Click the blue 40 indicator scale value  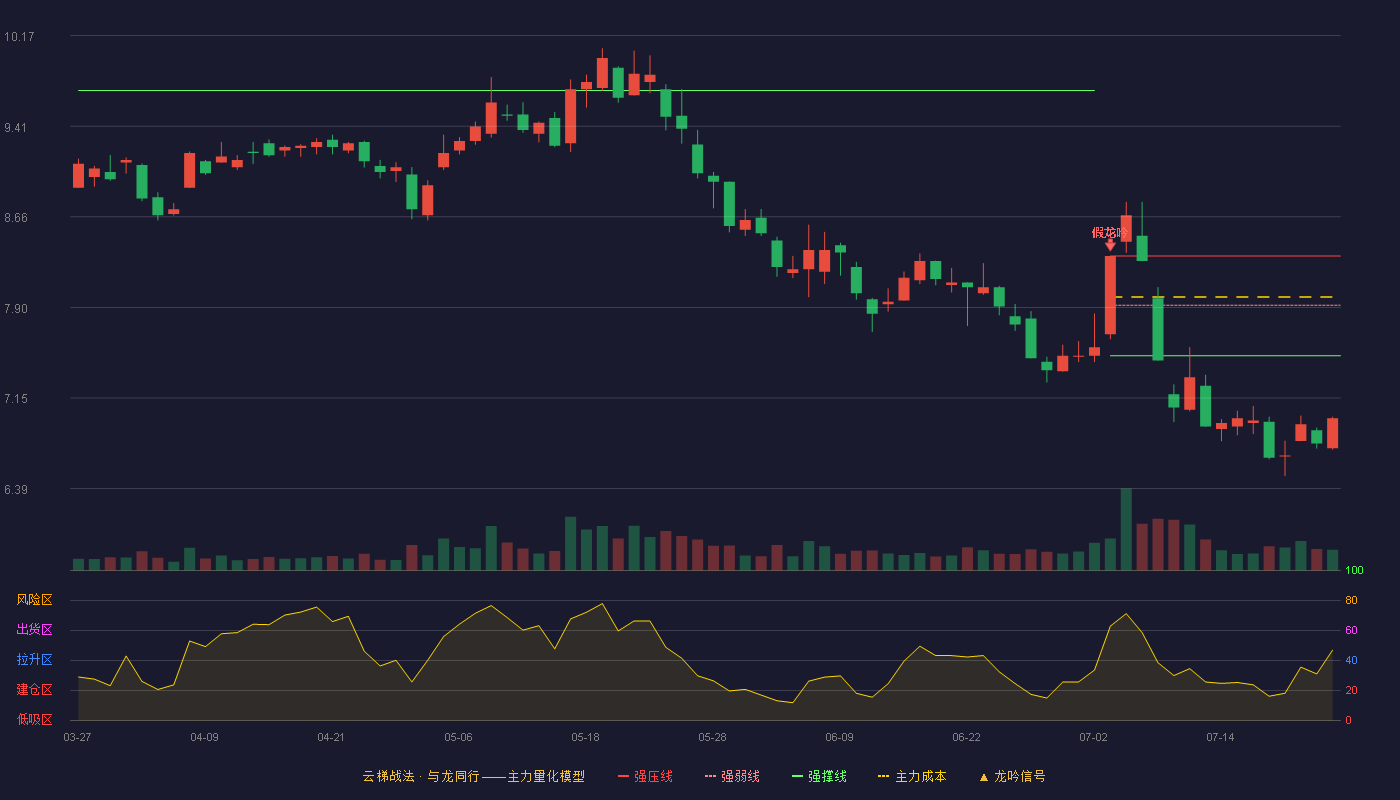click(x=1351, y=660)
